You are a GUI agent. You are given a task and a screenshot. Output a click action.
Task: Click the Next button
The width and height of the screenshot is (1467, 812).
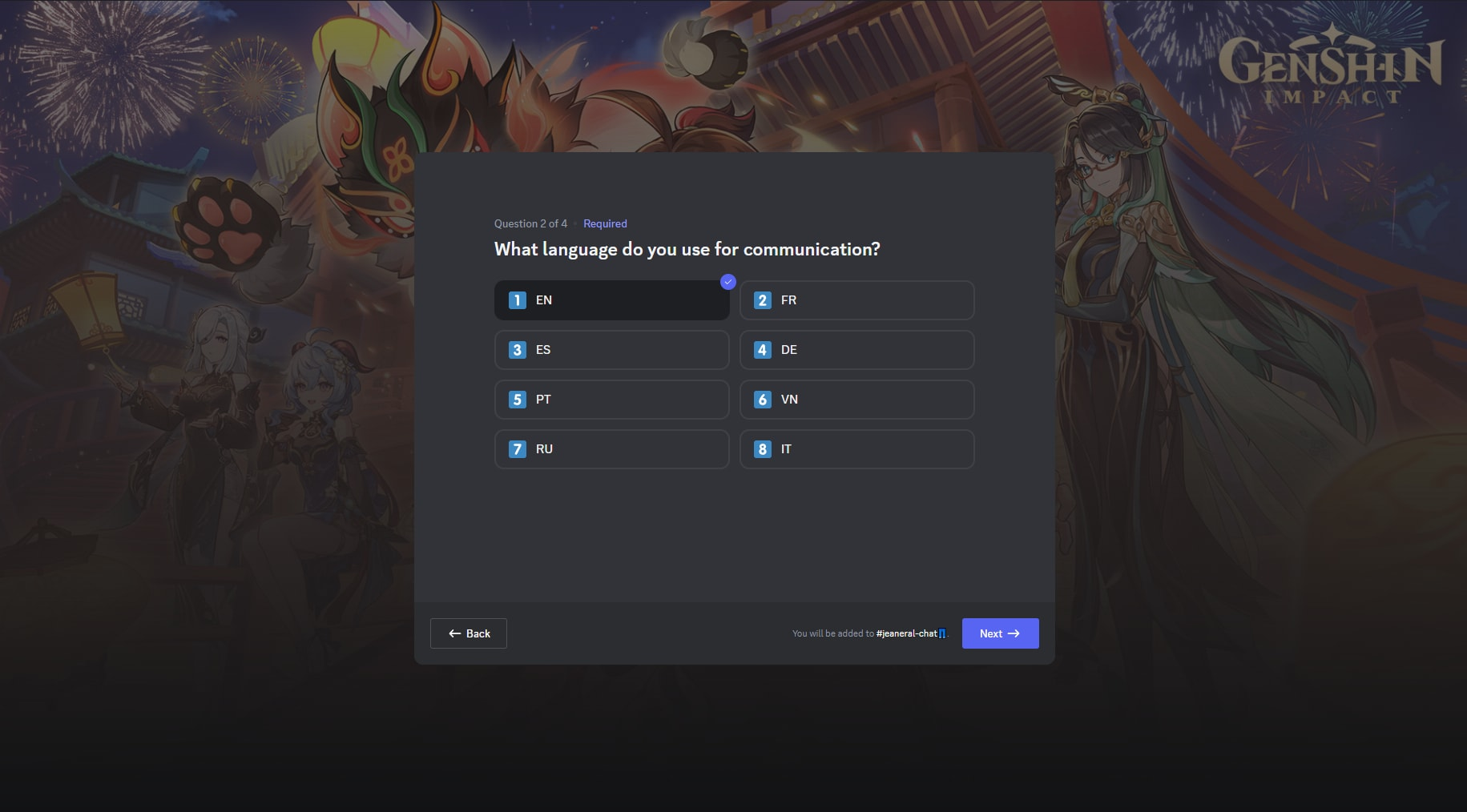pyautogui.click(x=1000, y=633)
